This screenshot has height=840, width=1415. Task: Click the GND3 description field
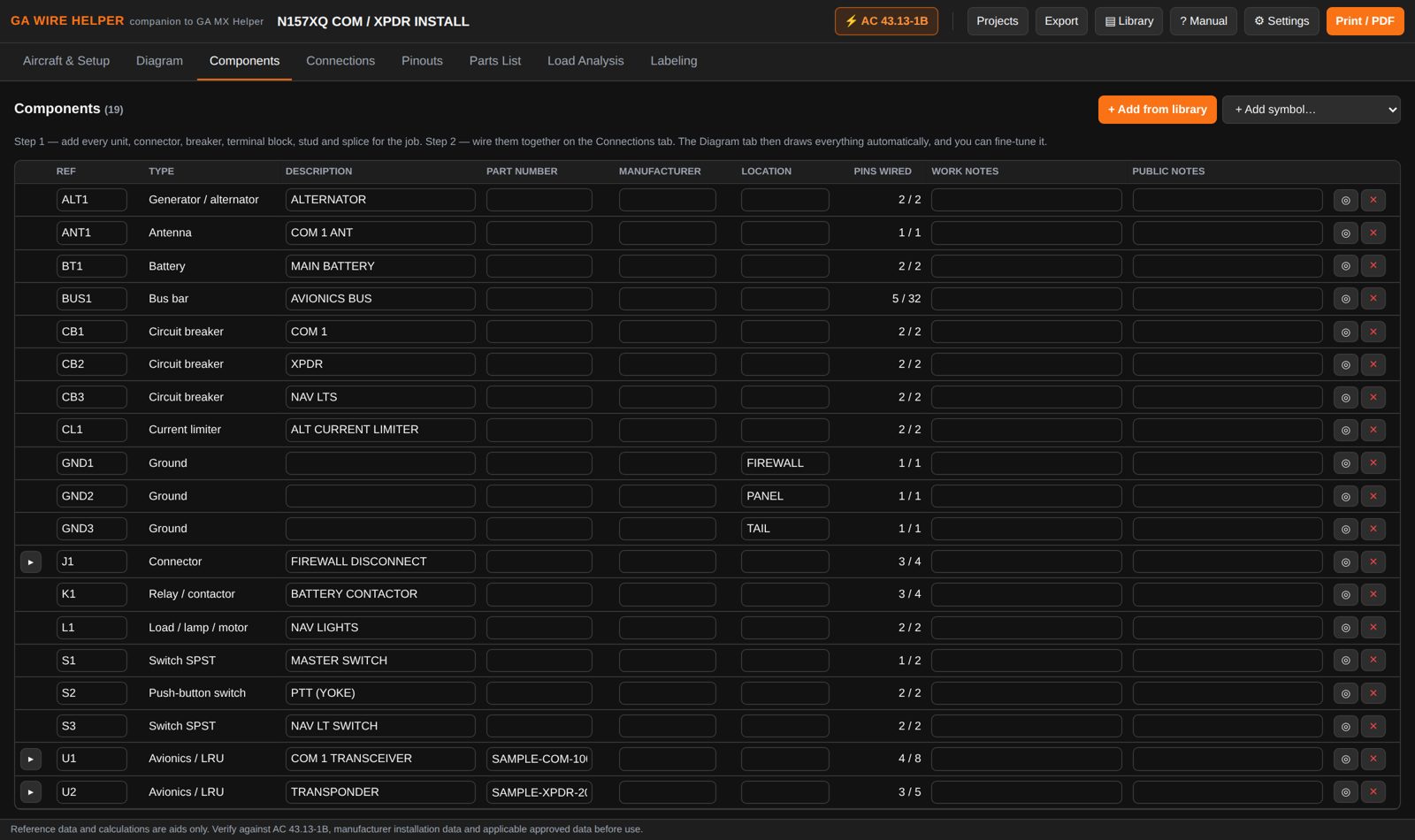380,529
